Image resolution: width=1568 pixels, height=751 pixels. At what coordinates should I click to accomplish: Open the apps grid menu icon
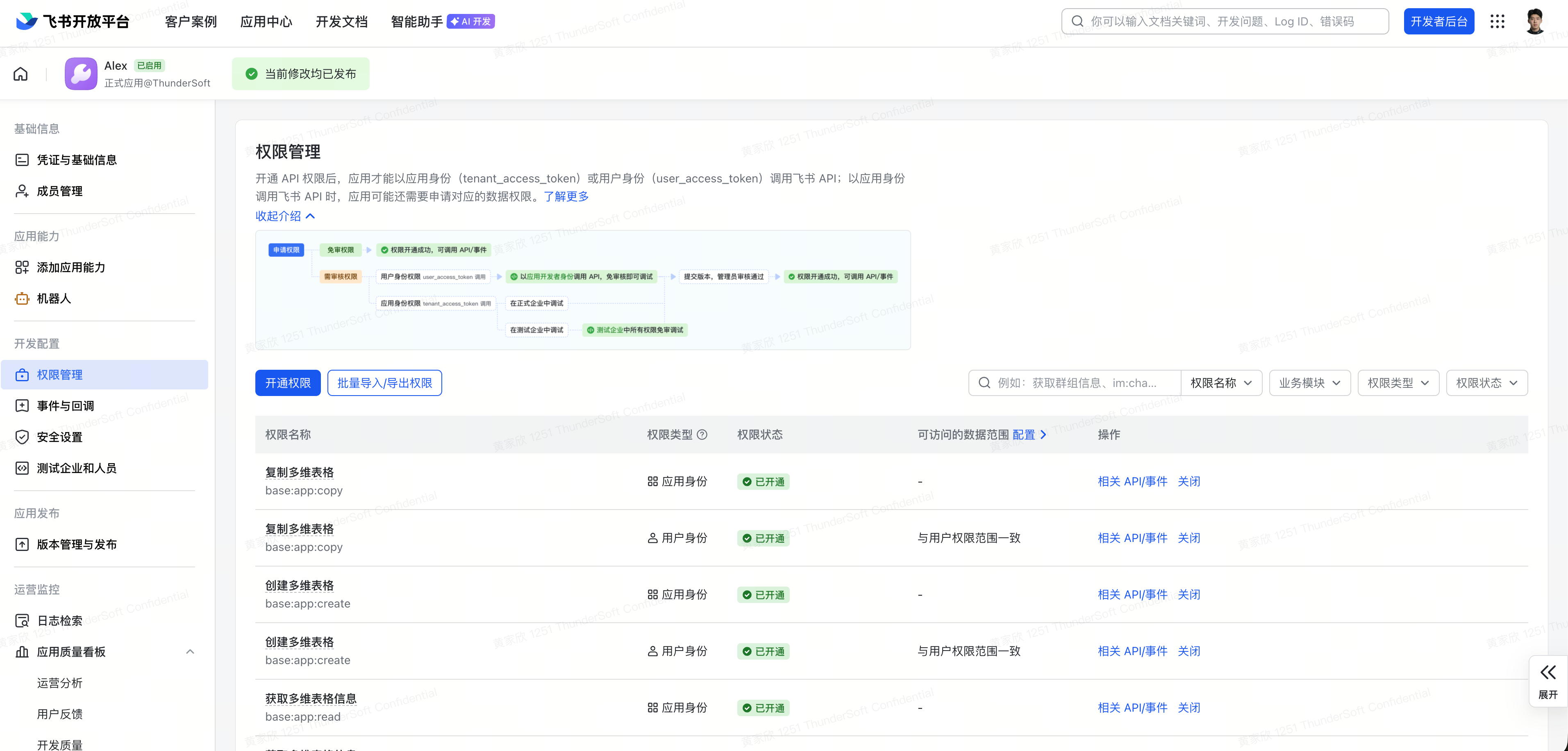(1497, 21)
